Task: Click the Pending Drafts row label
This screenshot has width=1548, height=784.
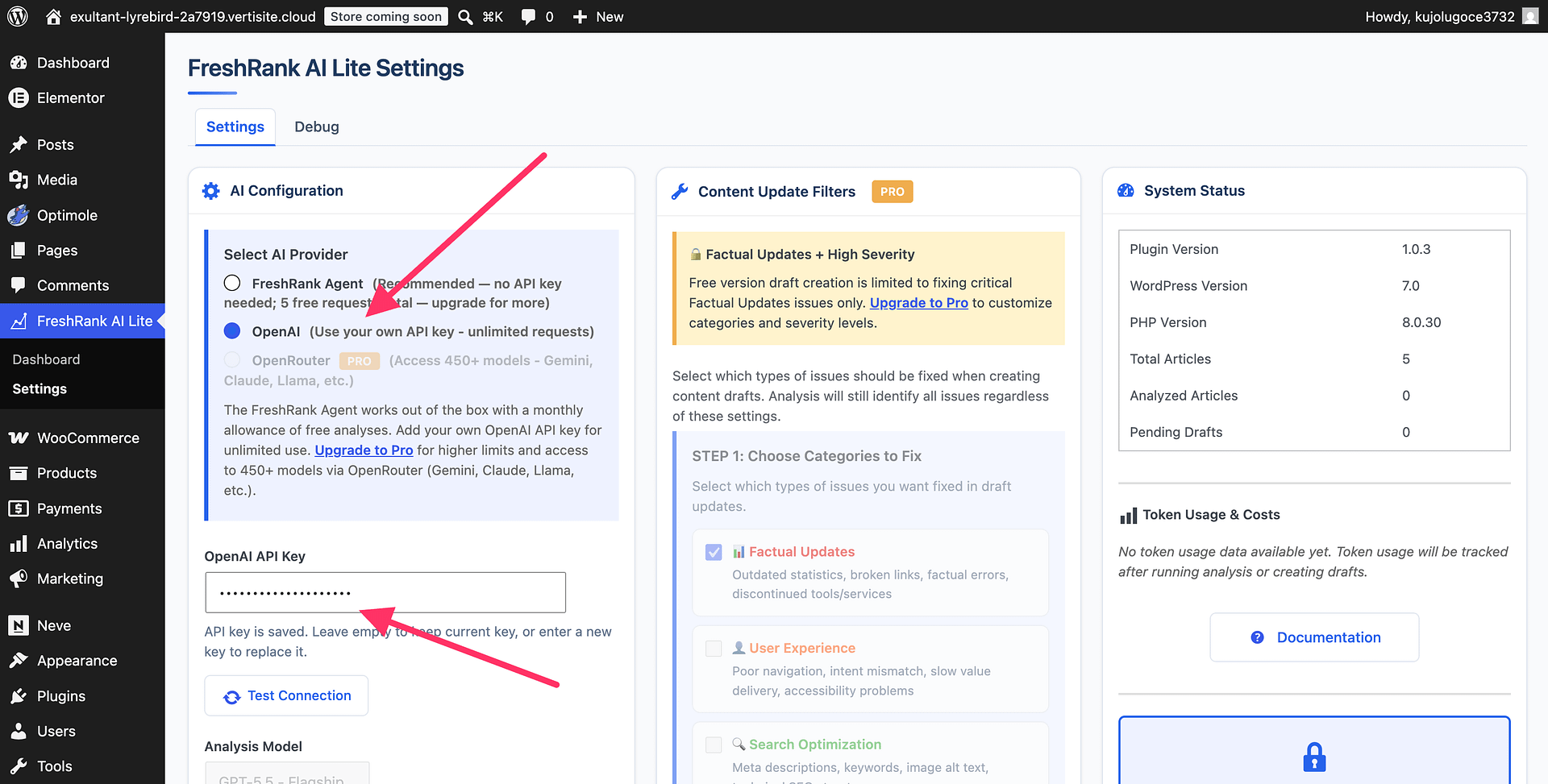Action: [1176, 432]
